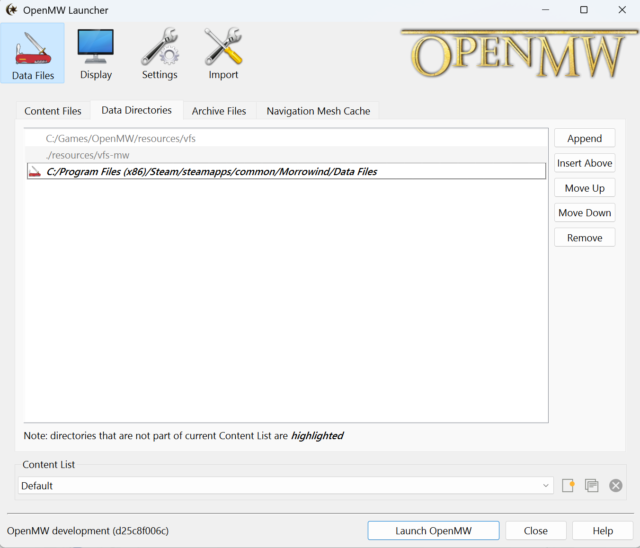The width and height of the screenshot is (640, 548).
Task: Switch to the Archive Files tab
Action: pyautogui.click(x=219, y=111)
